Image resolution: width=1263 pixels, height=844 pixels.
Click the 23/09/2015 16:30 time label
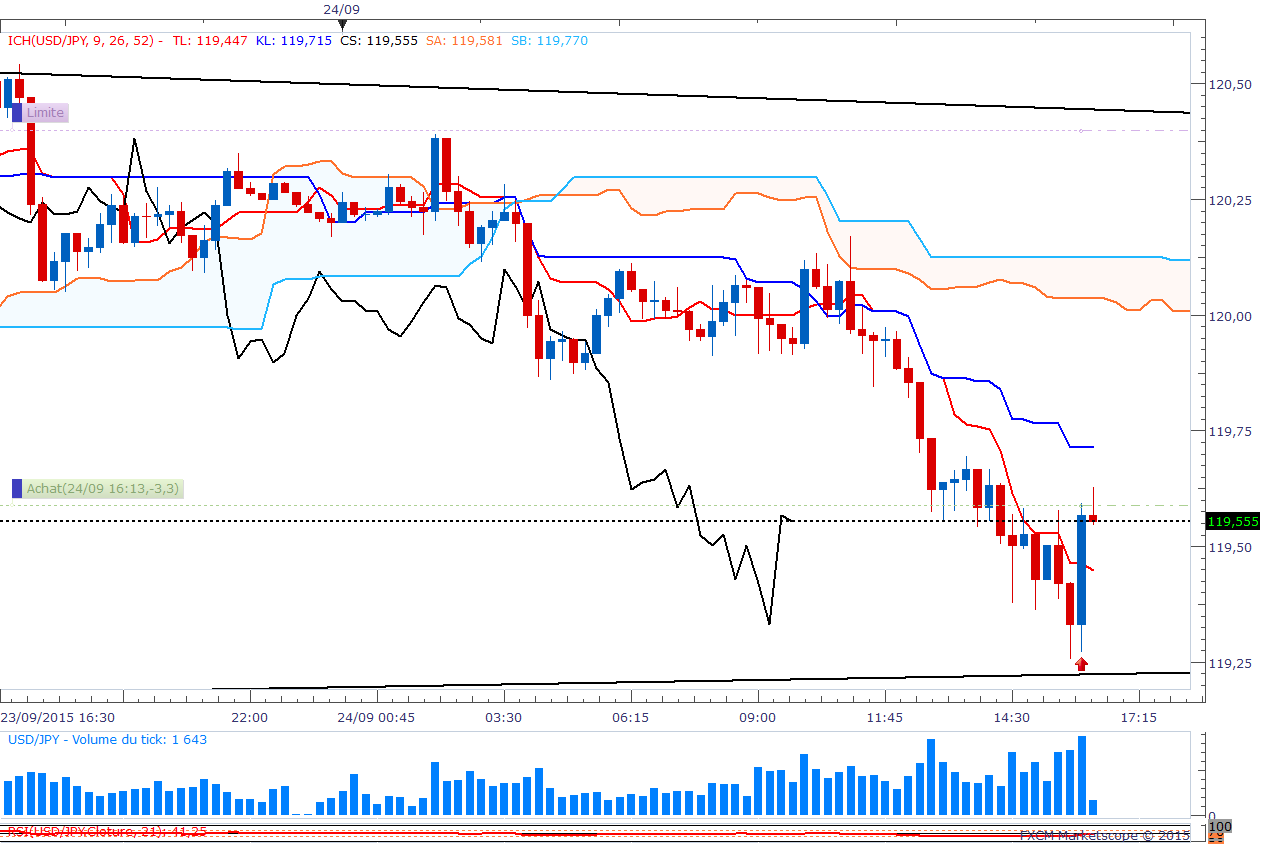tap(57, 718)
